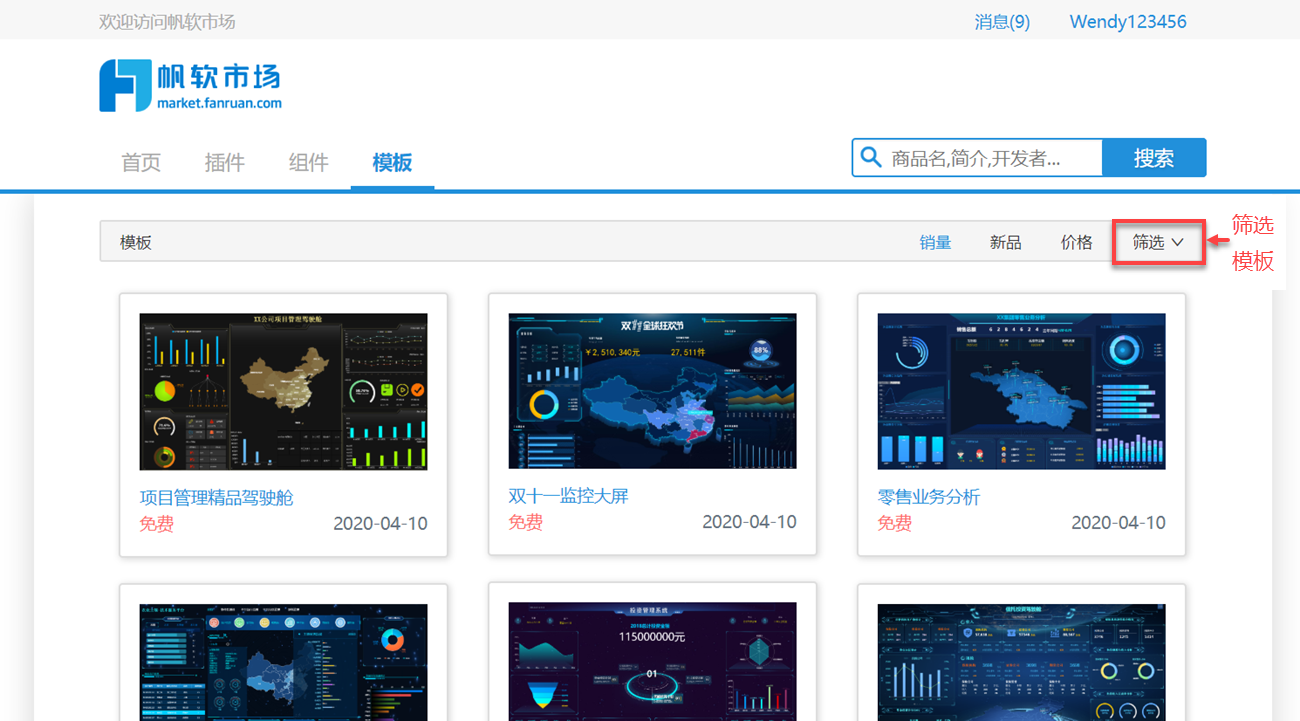
Task: Click the magnifier icon in search box
Action: pyautogui.click(x=871, y=157)
